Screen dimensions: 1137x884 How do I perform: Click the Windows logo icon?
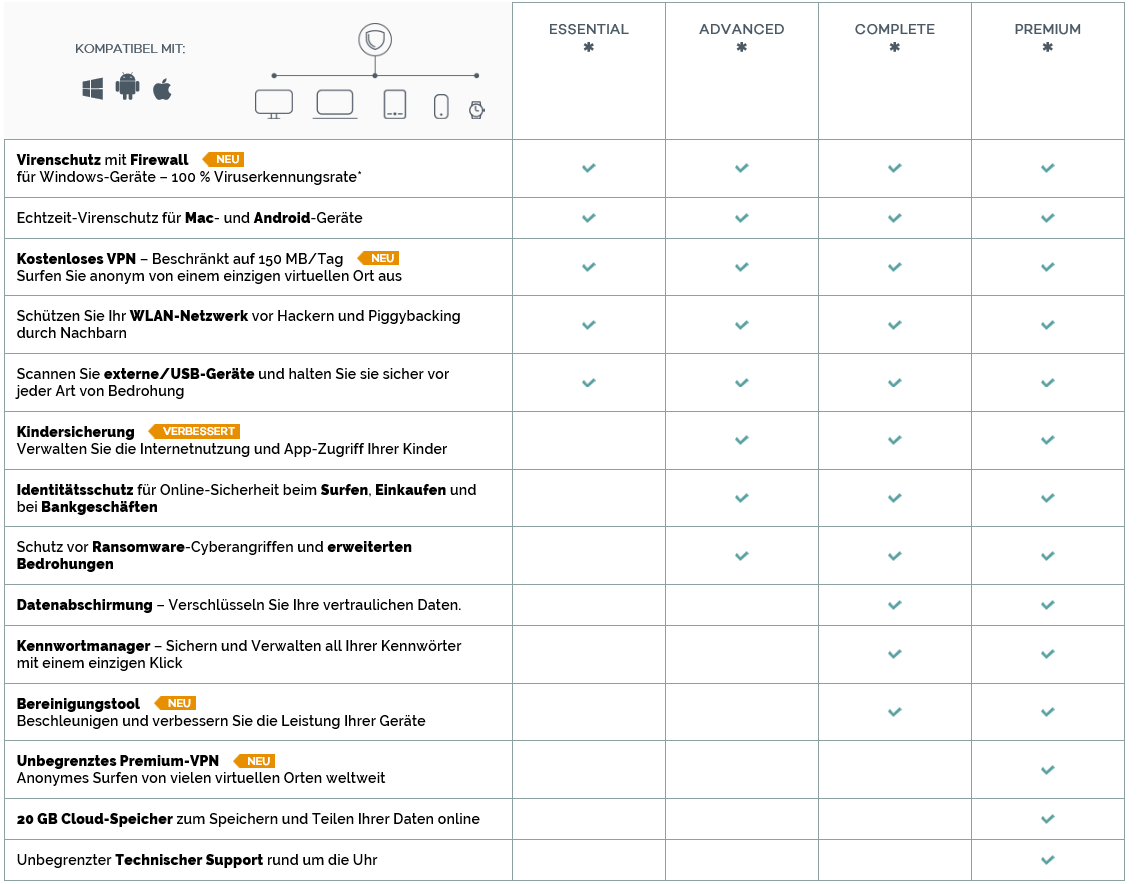click(93, 89)
